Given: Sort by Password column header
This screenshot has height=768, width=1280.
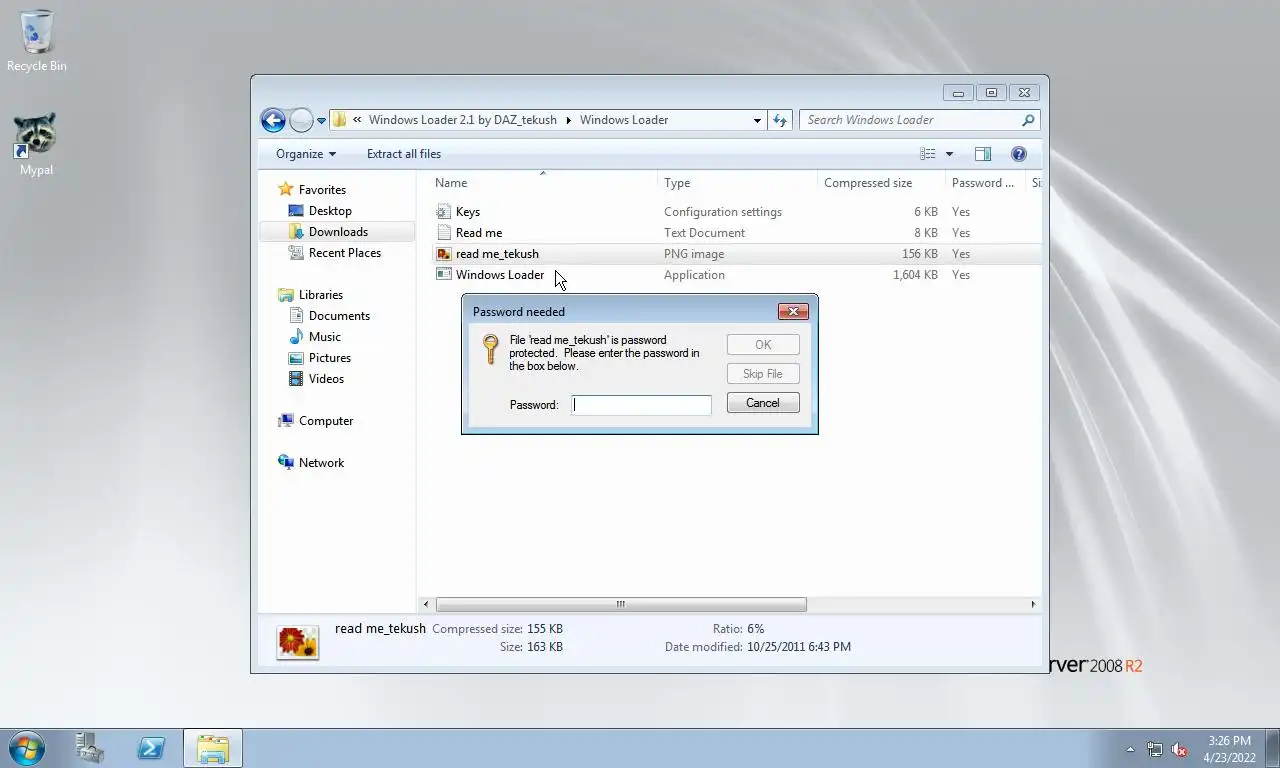Looking at the screenshot, I should pyautogui.click(x=985, y=183).
